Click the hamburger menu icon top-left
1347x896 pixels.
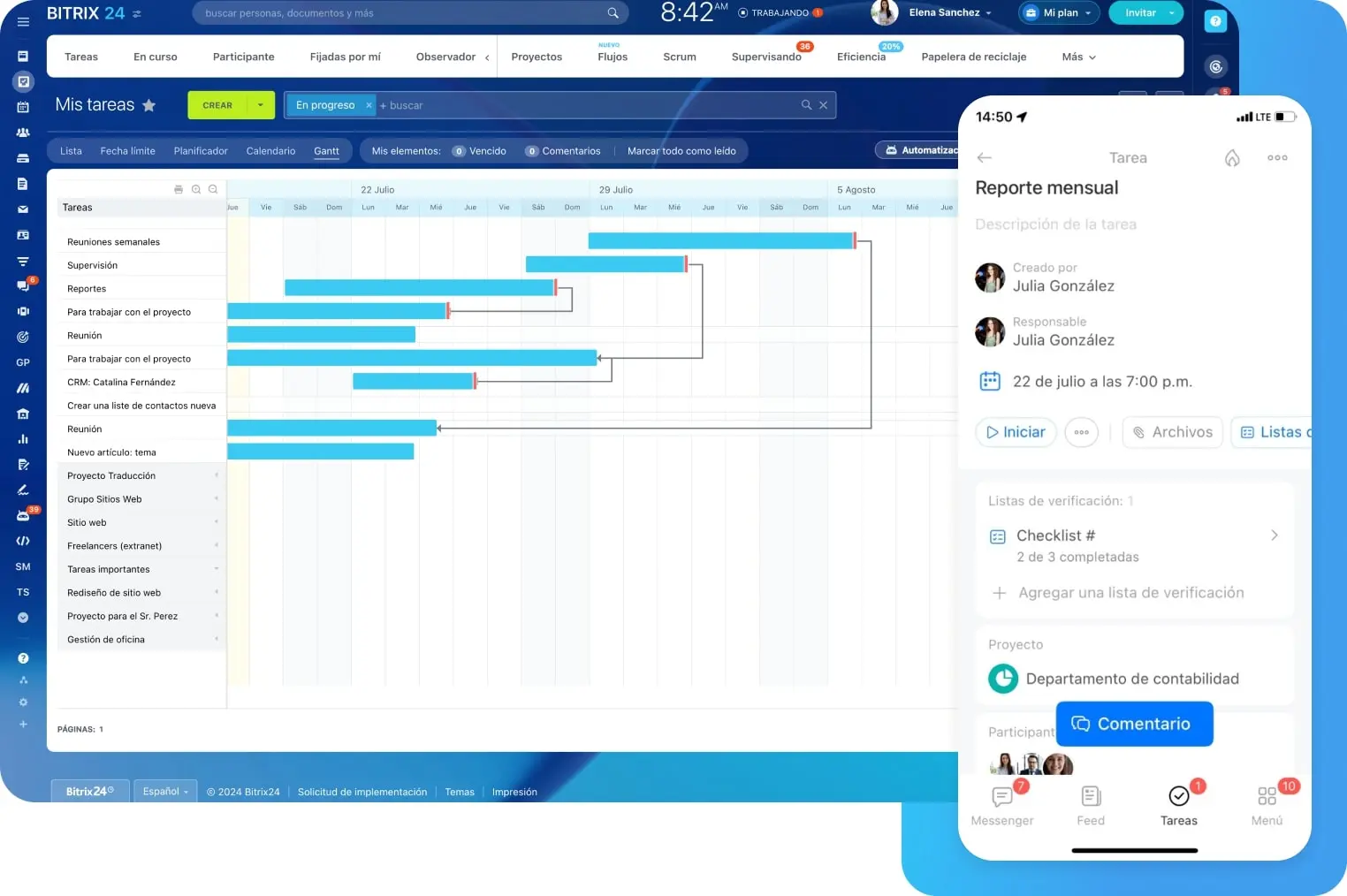click(x=23, y=21)
